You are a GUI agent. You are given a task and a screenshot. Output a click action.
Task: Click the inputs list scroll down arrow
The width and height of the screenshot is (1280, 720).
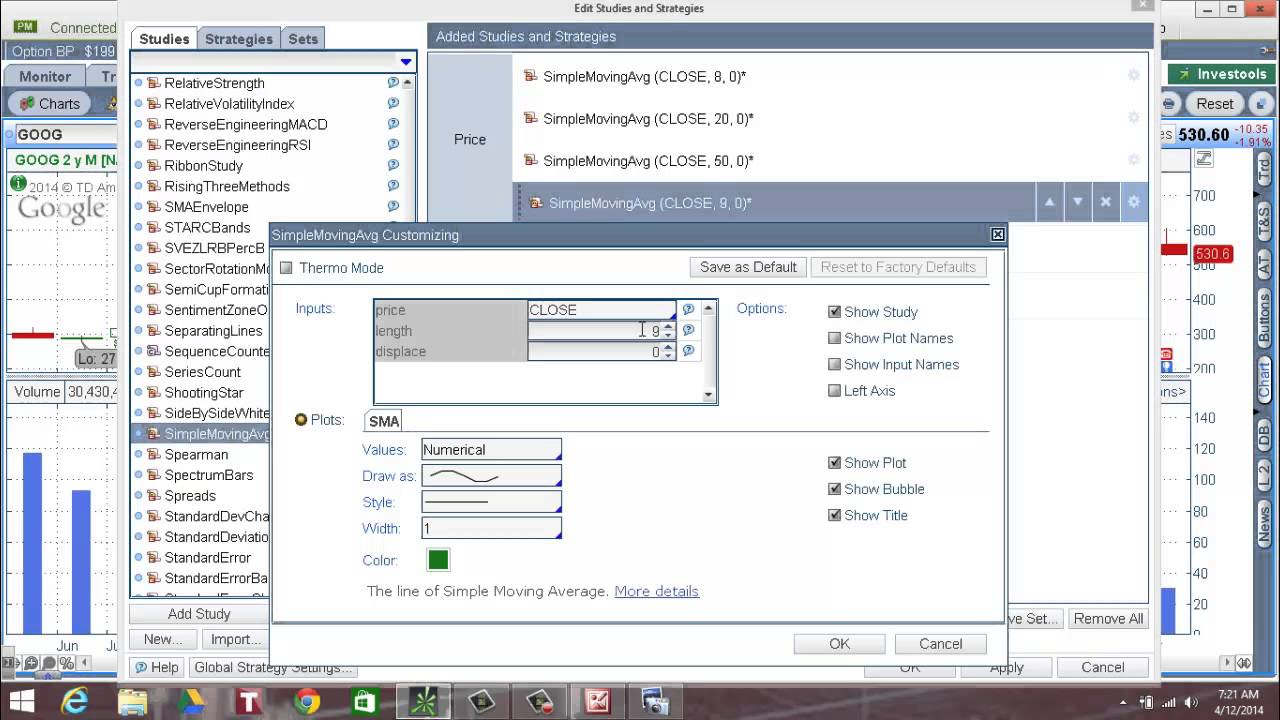coord(709,395)
